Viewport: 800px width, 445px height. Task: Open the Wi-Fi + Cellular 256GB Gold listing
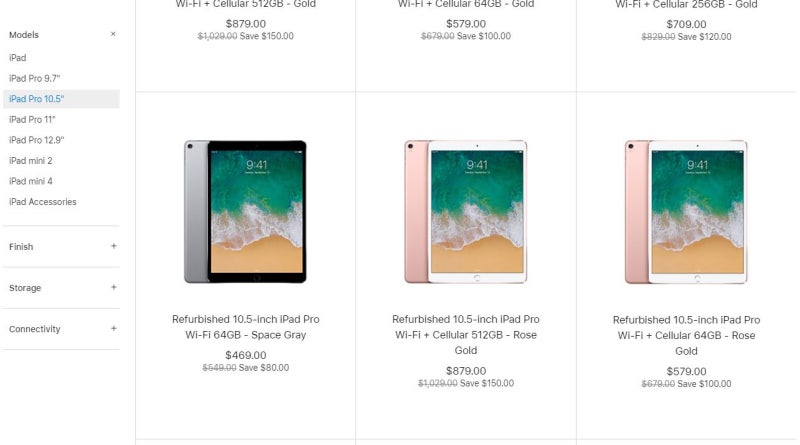(x=686, y=5)
